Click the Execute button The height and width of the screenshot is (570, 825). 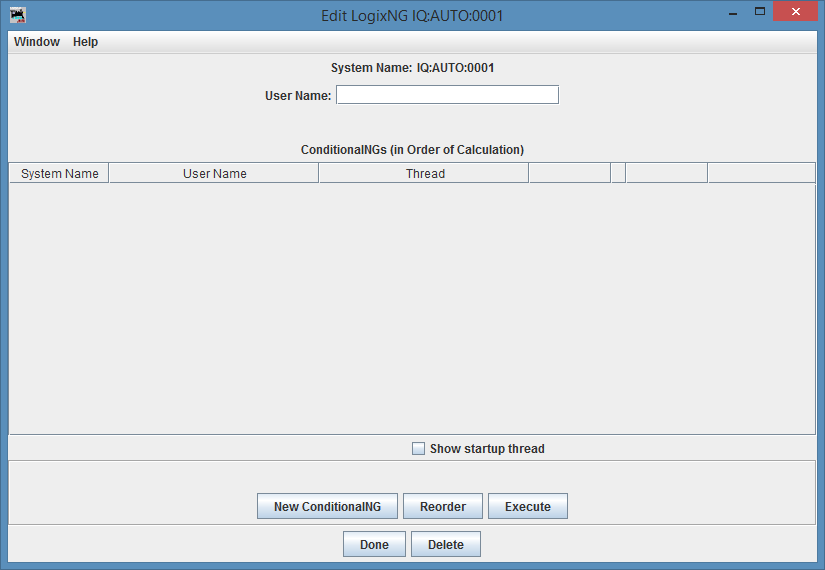tap(528, 506)
